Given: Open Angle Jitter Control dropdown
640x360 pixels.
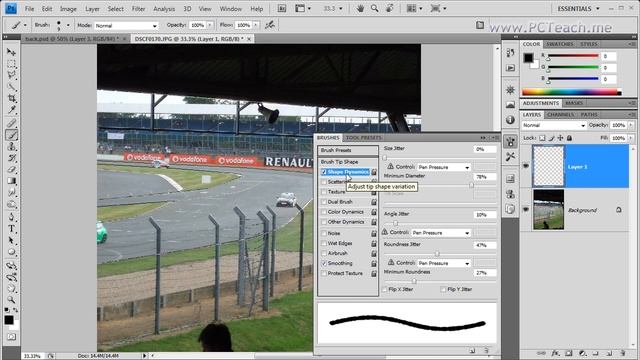Looking at the screenshot, I should [440, 233].
